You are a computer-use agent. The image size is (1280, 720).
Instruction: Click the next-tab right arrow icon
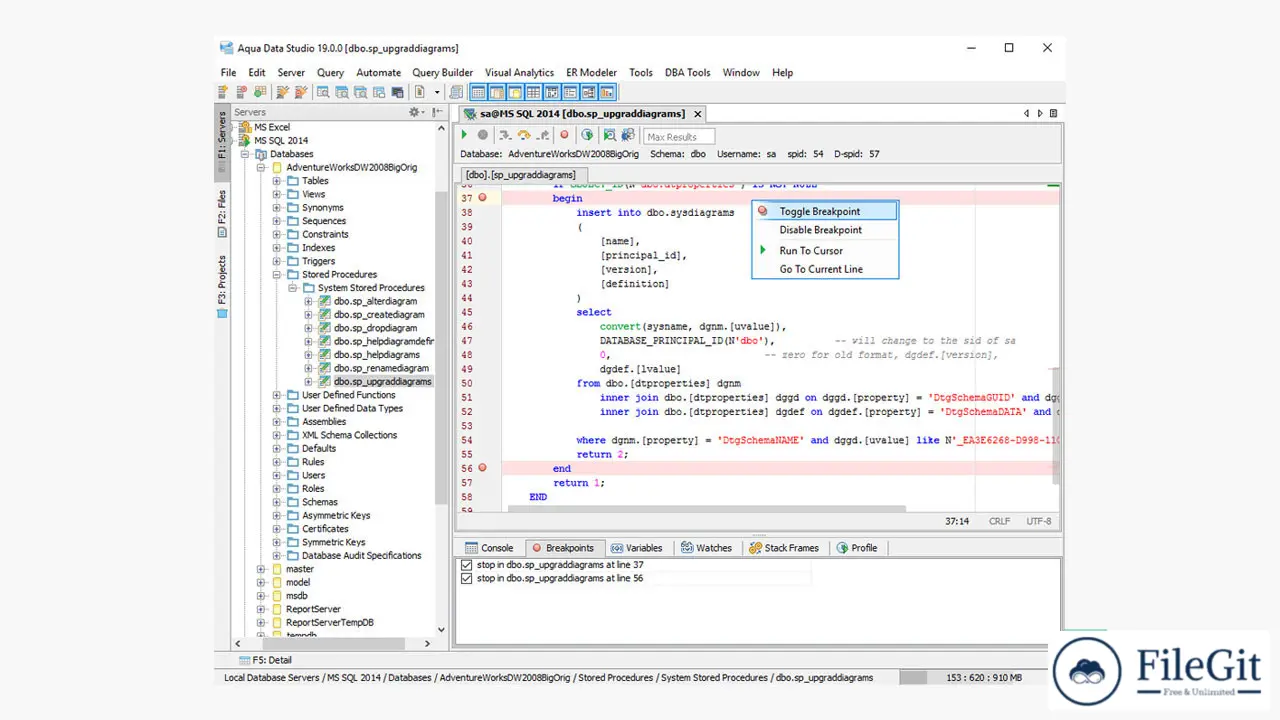(1040, 113)
